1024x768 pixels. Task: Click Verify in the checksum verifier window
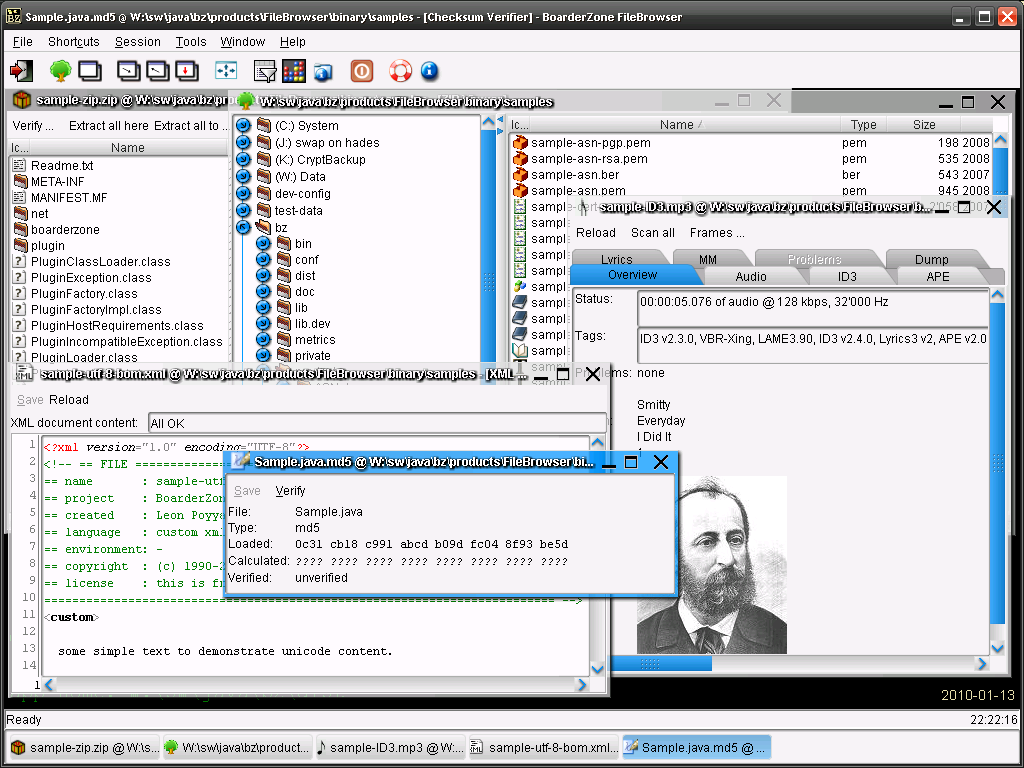click(290, 490)
